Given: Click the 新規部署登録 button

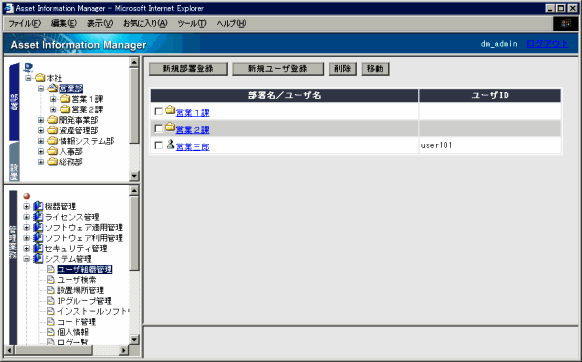Looking at the screenshot, I should point(188,69).
